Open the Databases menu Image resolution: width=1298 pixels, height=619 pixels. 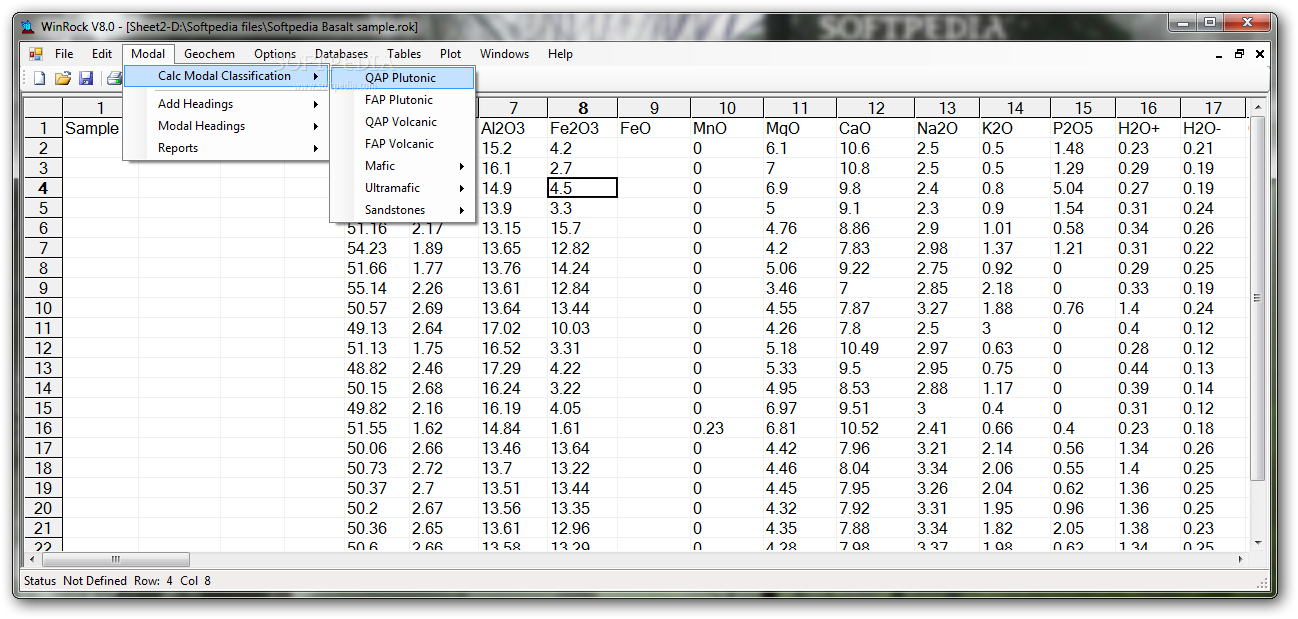[341, 54]
